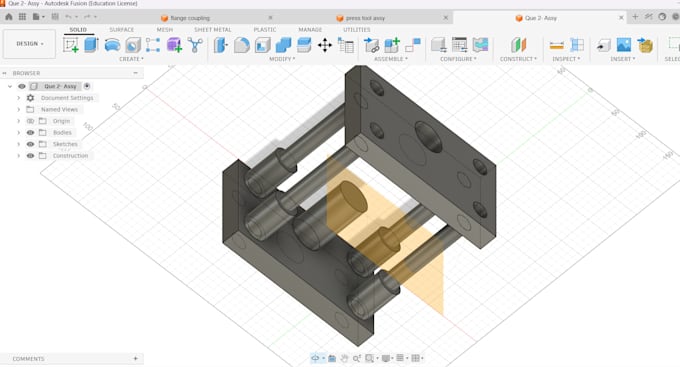
Task: Expand the Bodies node
Action: 19,133
